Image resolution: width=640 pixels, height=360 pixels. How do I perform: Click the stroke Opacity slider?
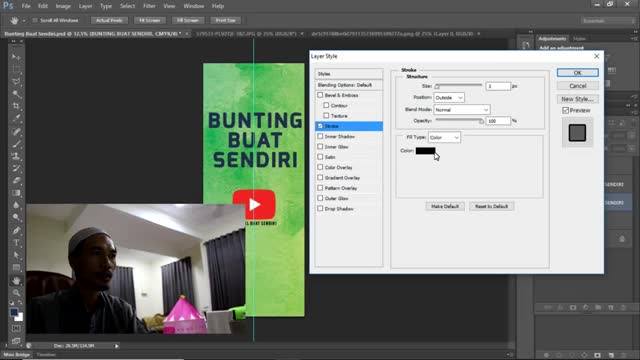(460, 121)
